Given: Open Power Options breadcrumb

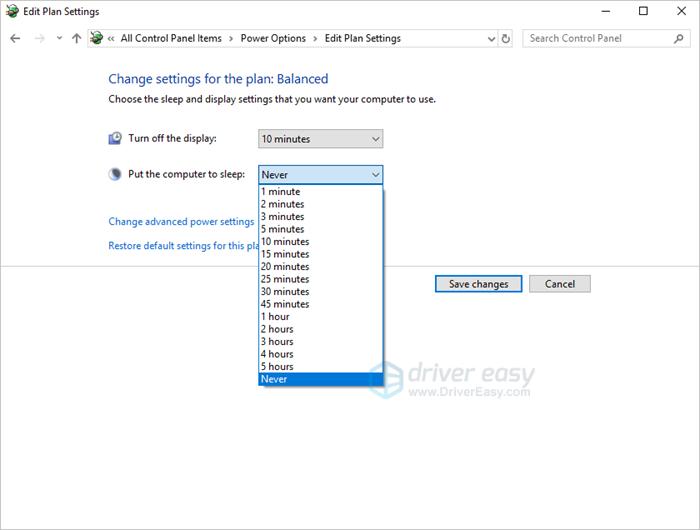Looking at the screenshot, I should coord(273,38).
